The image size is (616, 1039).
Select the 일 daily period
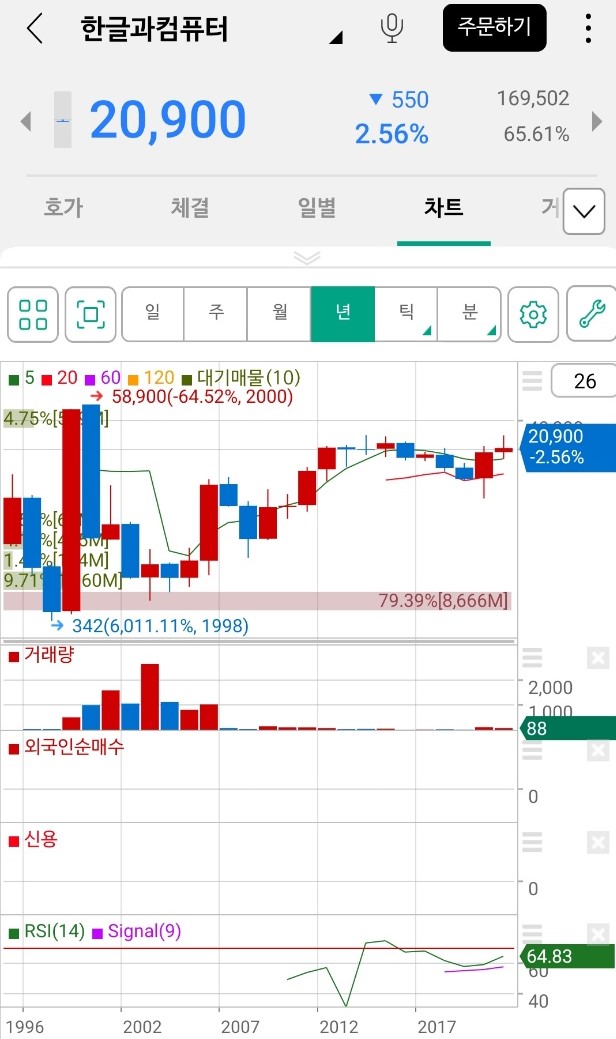(153, 314)
